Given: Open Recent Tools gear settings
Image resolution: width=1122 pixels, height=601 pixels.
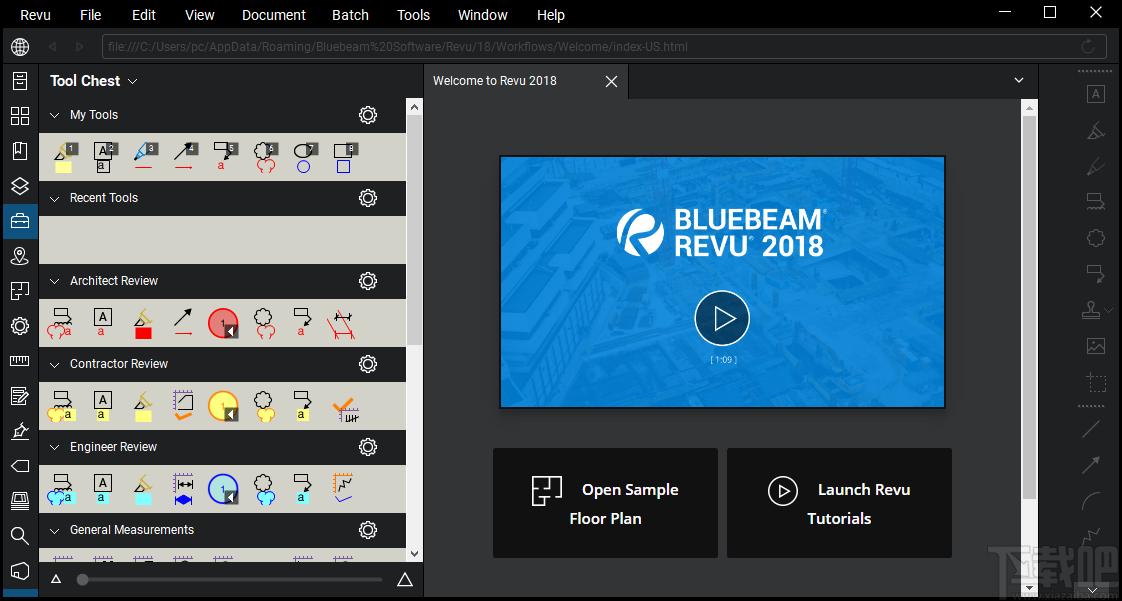Looking at the screenshot, I should [368, 198].
